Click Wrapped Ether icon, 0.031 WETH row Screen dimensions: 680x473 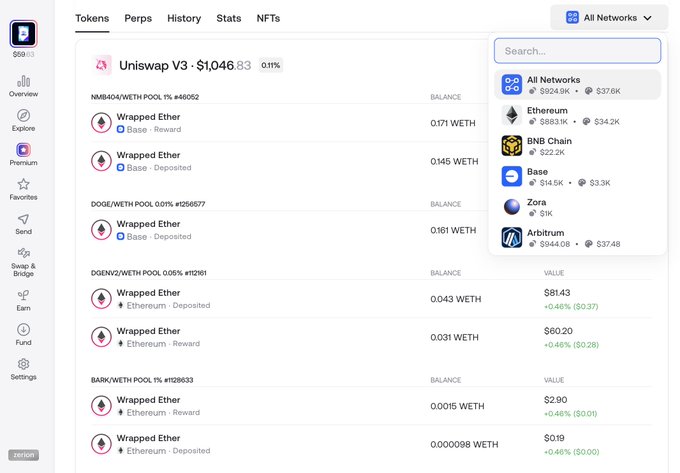click(101, 337)
